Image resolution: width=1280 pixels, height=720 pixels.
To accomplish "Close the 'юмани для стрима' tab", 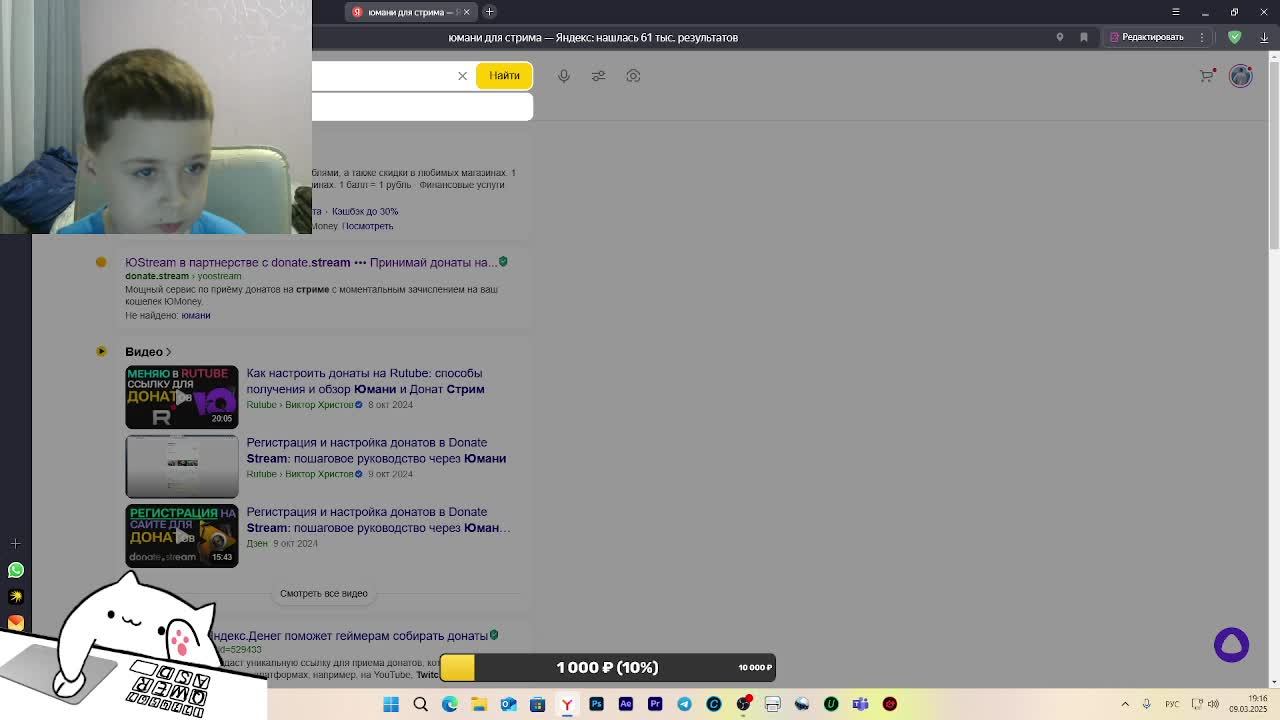I will (x=466, y=12).
